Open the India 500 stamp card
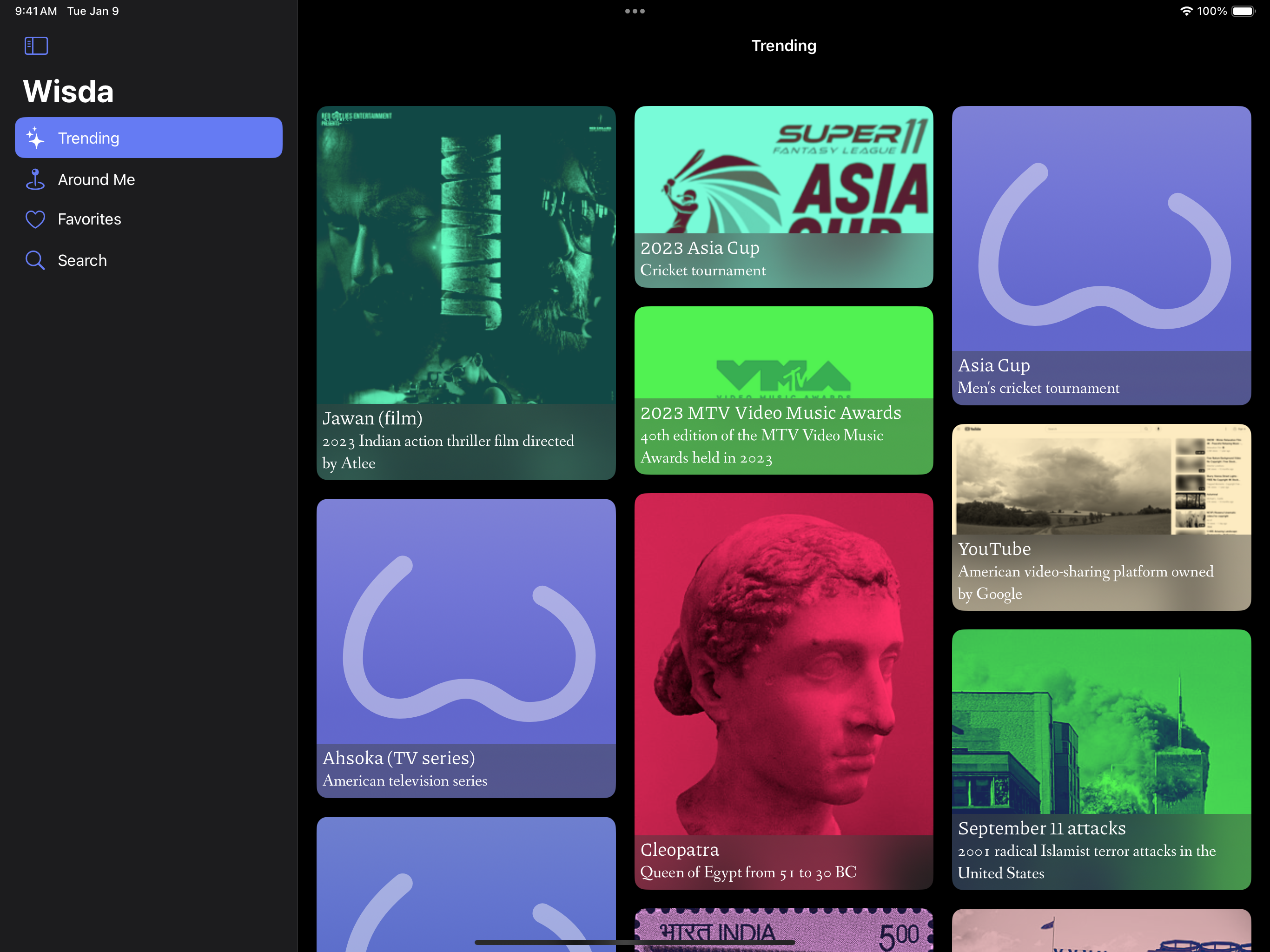 [x=784, y=930]
